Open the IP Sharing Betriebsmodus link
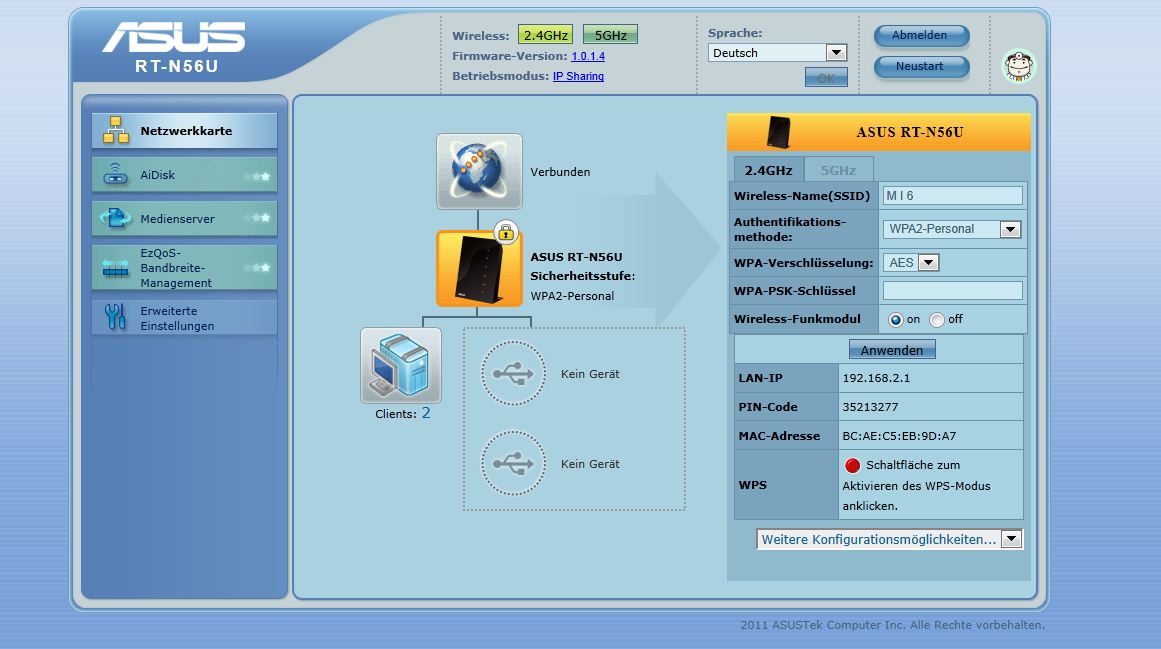This screenshot has height=649, width=1161. pyautogui.click(x=578, y=76)
